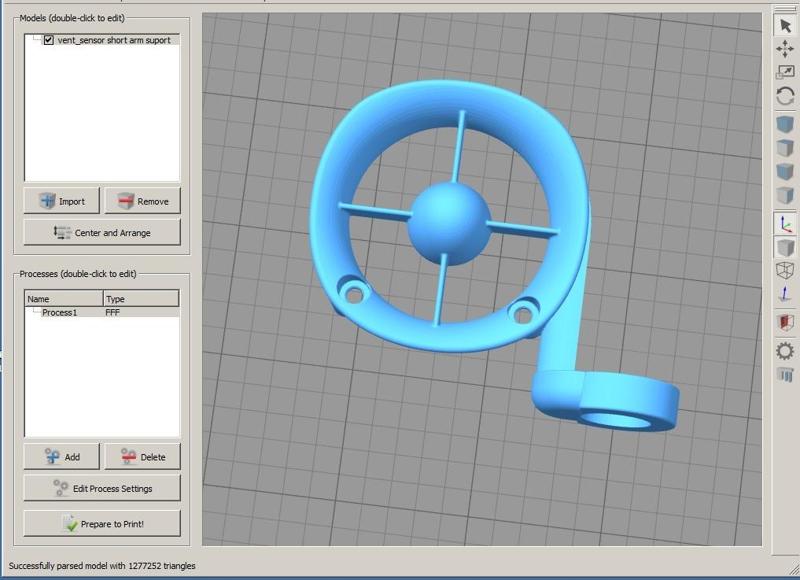Click Prepare to Print!
This screenshot has height=580, width=800.
pos(102,523)
